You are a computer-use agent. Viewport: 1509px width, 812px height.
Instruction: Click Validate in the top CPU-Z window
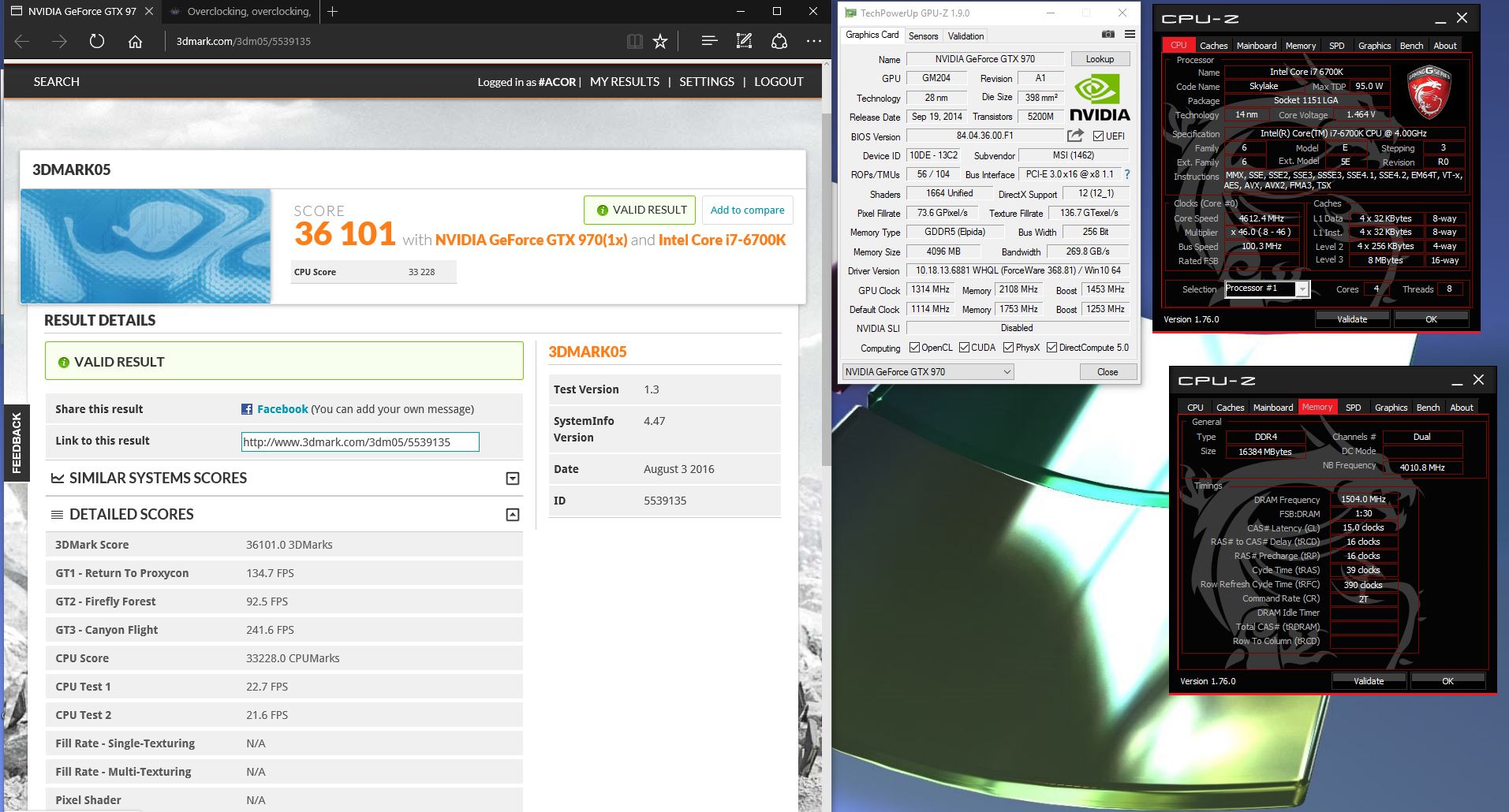click(1352, 319)
